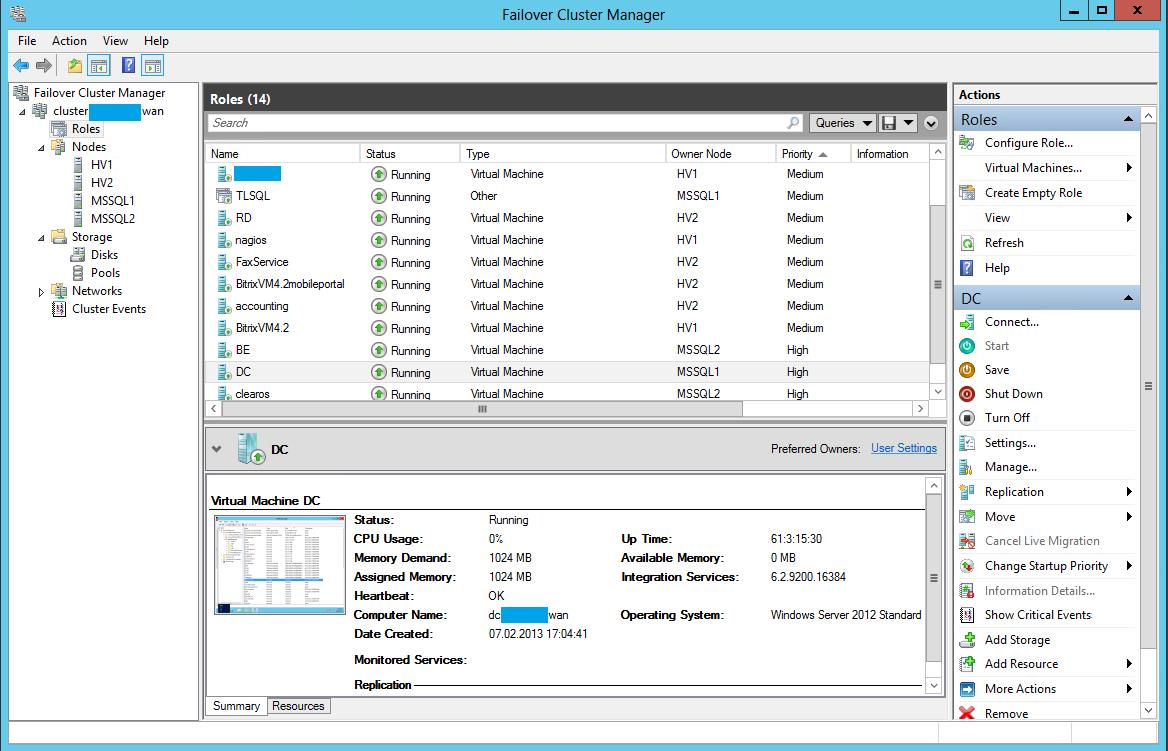Click the DC virtual machine thumbnail
The height and width of the screenshot is (751, 1168).
pyautogui.click(x=279, y=564)
